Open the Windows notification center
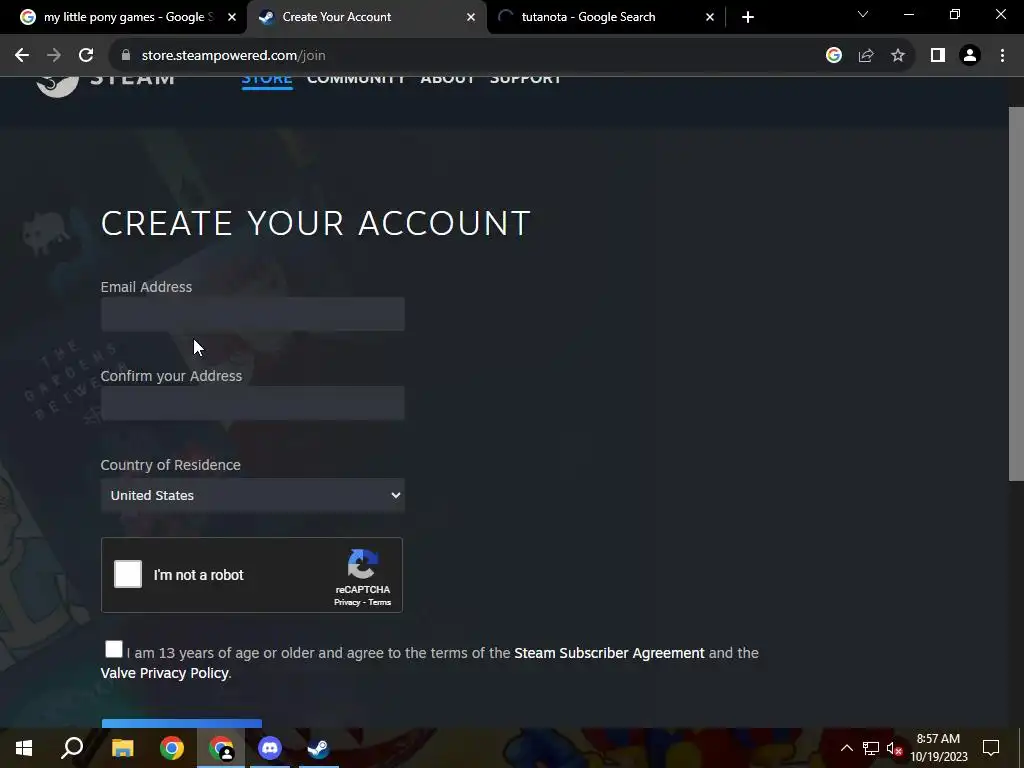Image resolution: width=1024 pixels, height=768 pixels. tap(991, 748)
